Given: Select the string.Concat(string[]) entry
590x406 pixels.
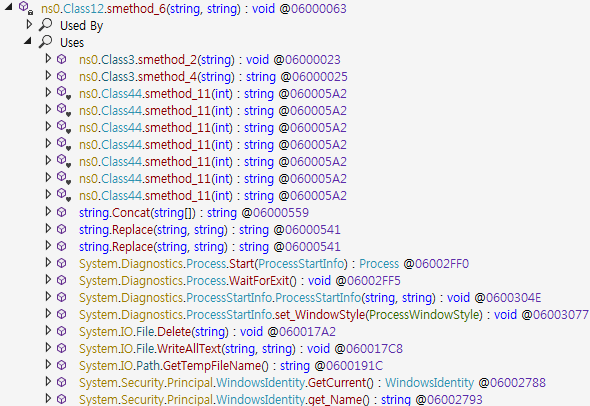Looking at the screenshot, I should pyautogui.click(x=194, y=213).
